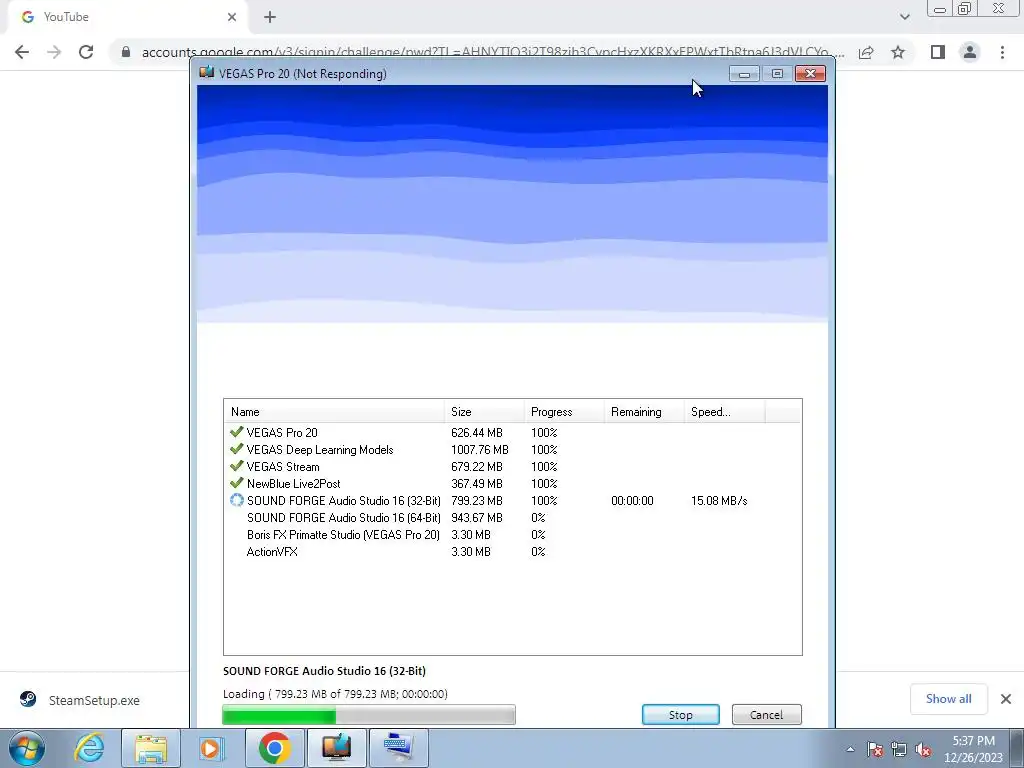Open Chrome three-dot menu
Screen dimensions: 1024x768
coord(1002,52)
